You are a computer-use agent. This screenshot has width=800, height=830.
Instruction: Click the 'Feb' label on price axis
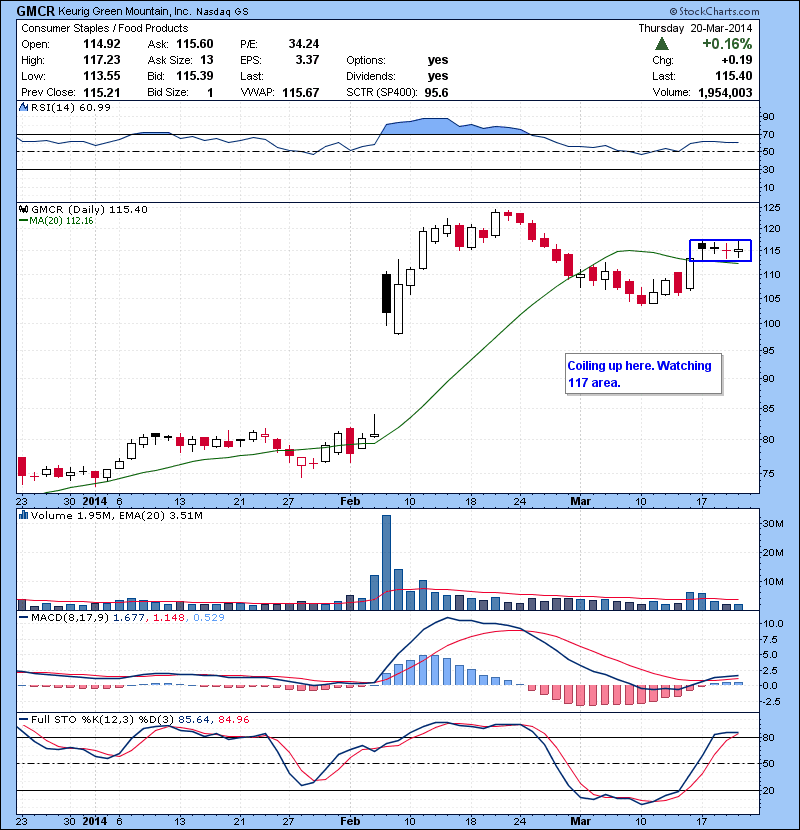coord(350,501)
